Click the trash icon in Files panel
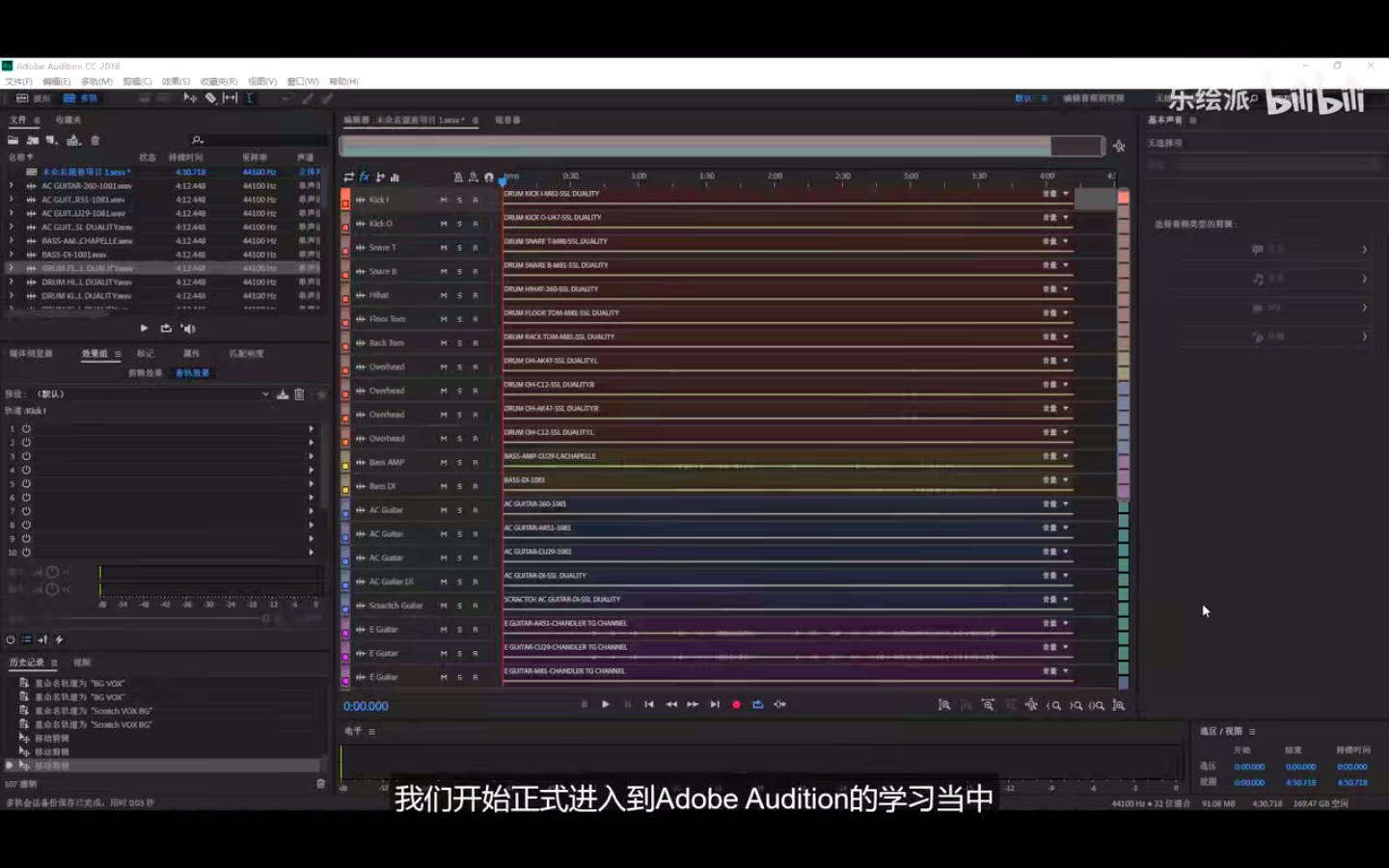Image resolution: width=1389 pixels, height=868 pixels. point(95,140)
